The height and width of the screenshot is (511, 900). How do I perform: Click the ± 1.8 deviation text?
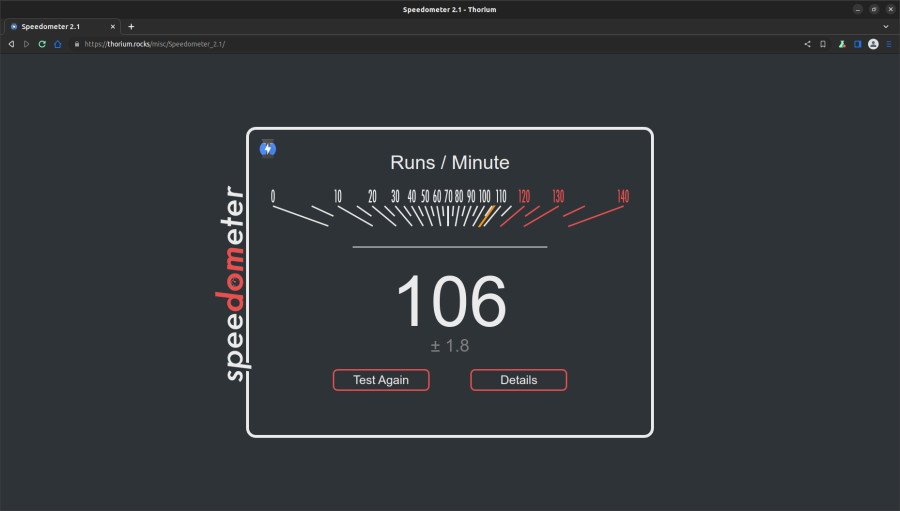point(450,346)
